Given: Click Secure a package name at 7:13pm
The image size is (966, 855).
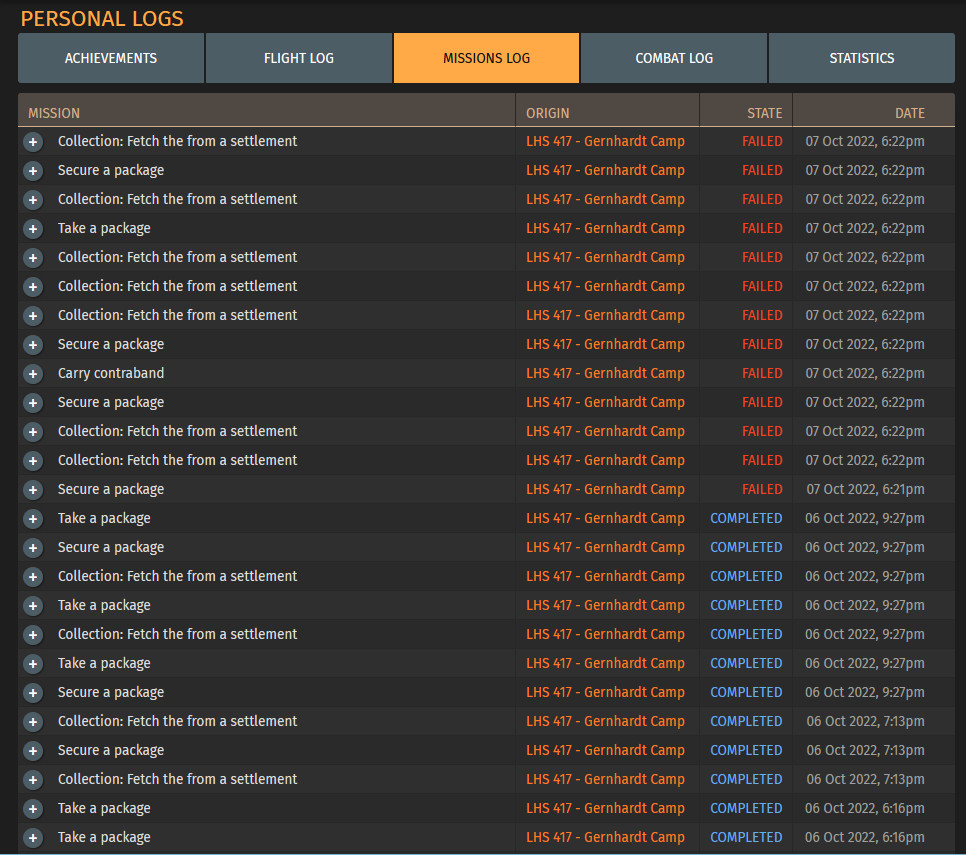Looking at the screenshot, I should [x=111, y=750].
